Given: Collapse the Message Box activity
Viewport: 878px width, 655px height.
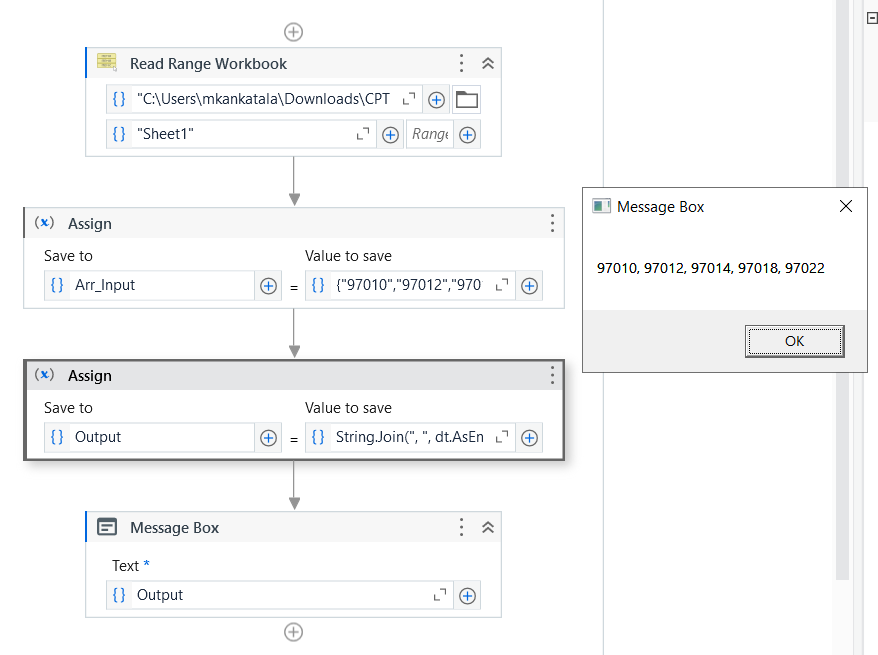Looking at the screenshot, I should [488, 527].
